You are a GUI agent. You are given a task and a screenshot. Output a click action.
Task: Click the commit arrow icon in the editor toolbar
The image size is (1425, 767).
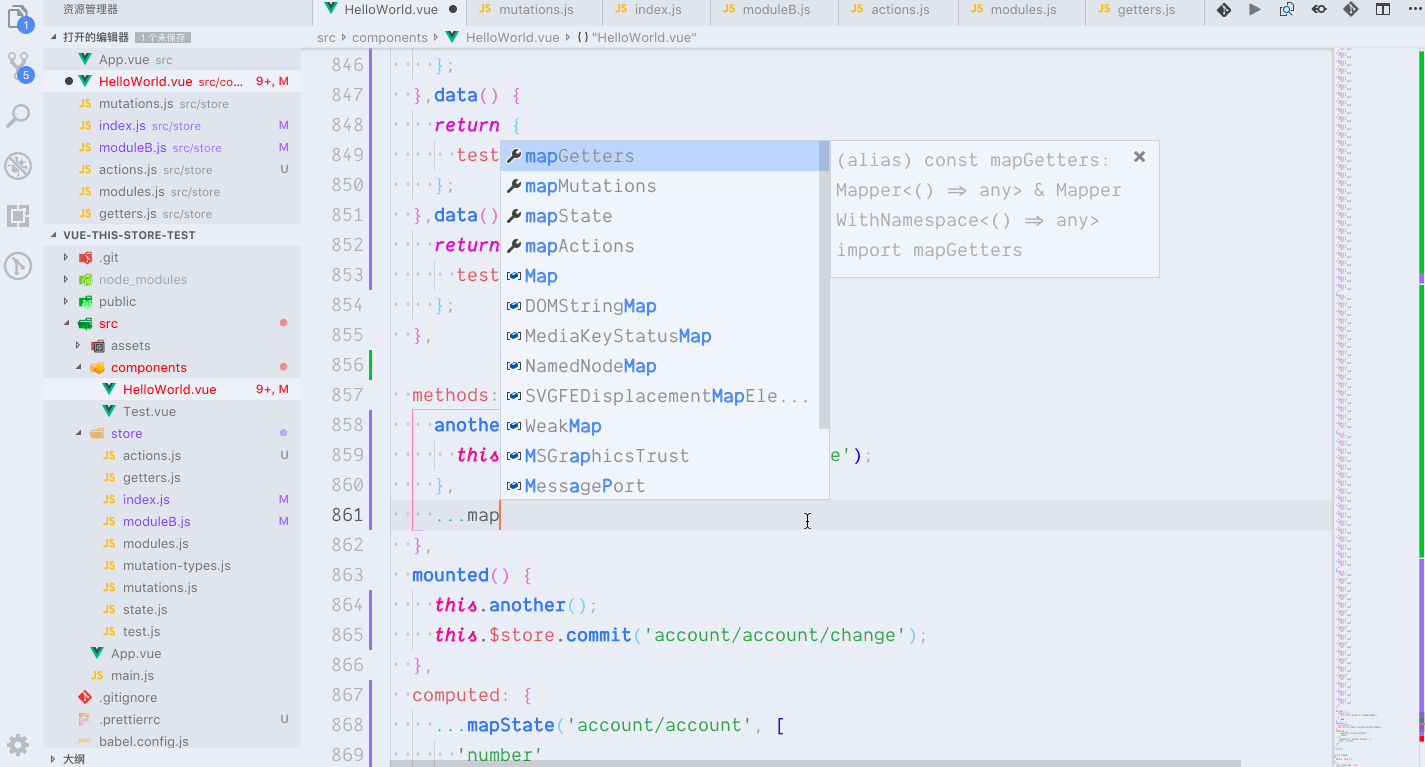pyautogui.click(x=1319, y=10)
